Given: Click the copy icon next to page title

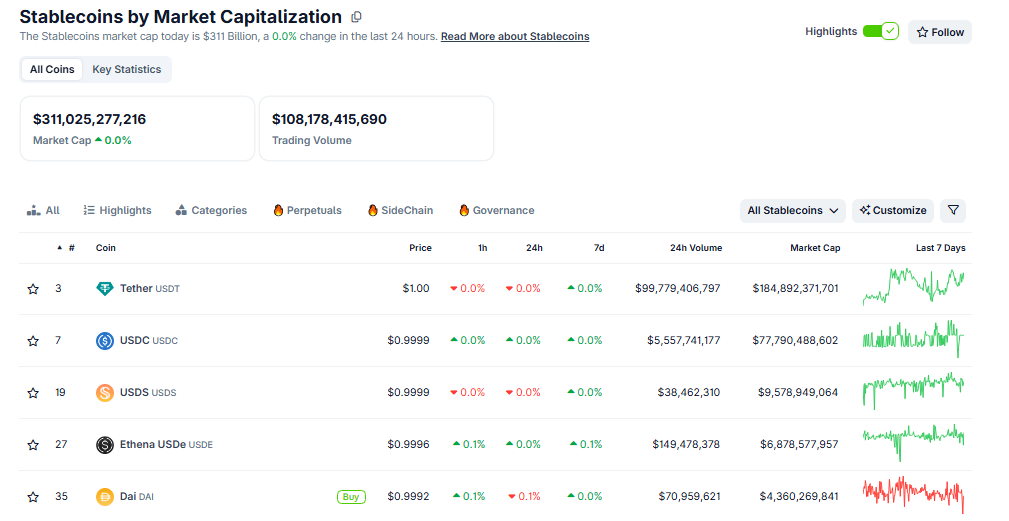Looking at the screenshot, I should coord(357,17).
